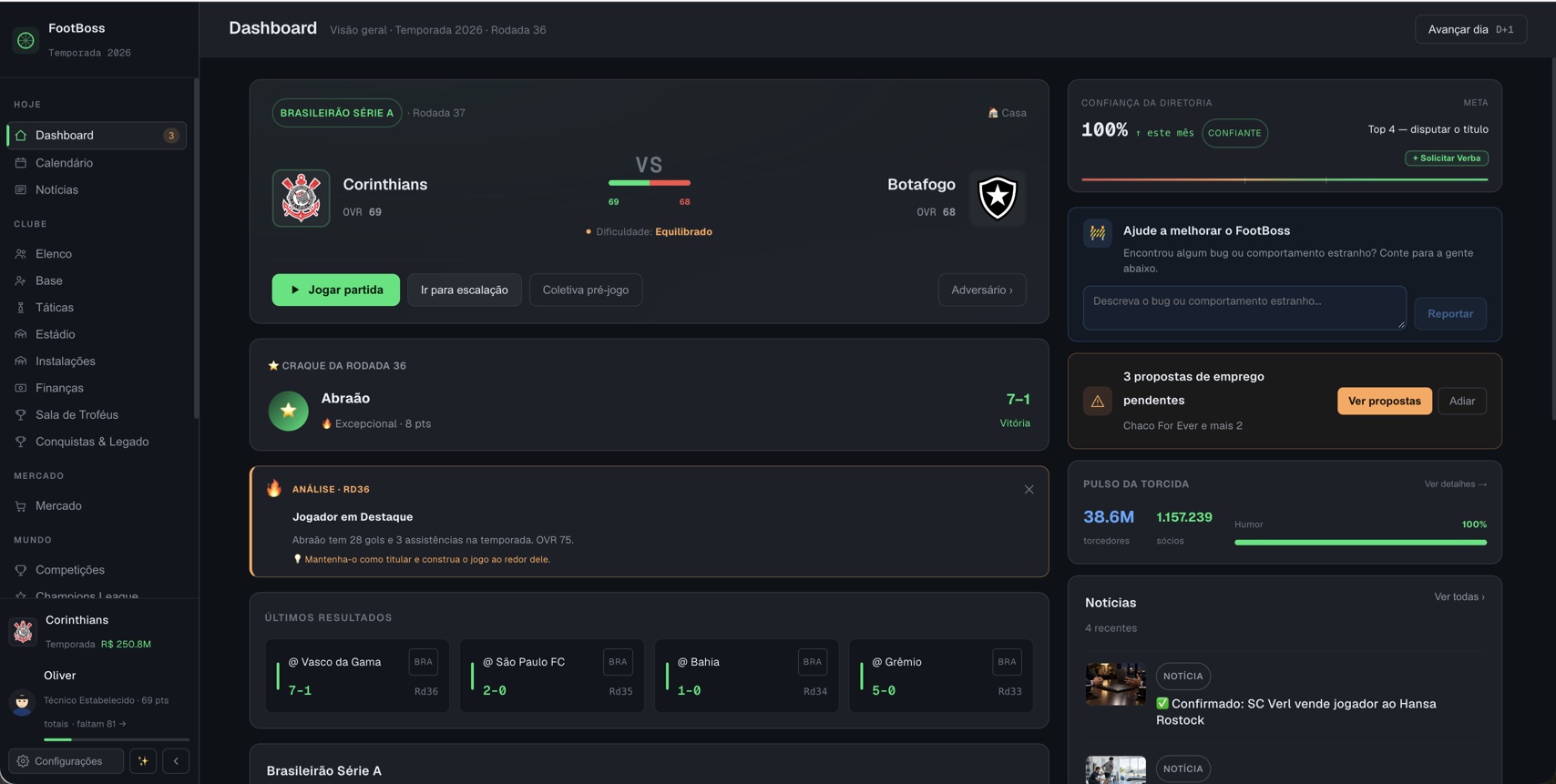The image size is (1556, 784).
Task: Click + Solicitar Verba button
Action: tap(1446, 158)
